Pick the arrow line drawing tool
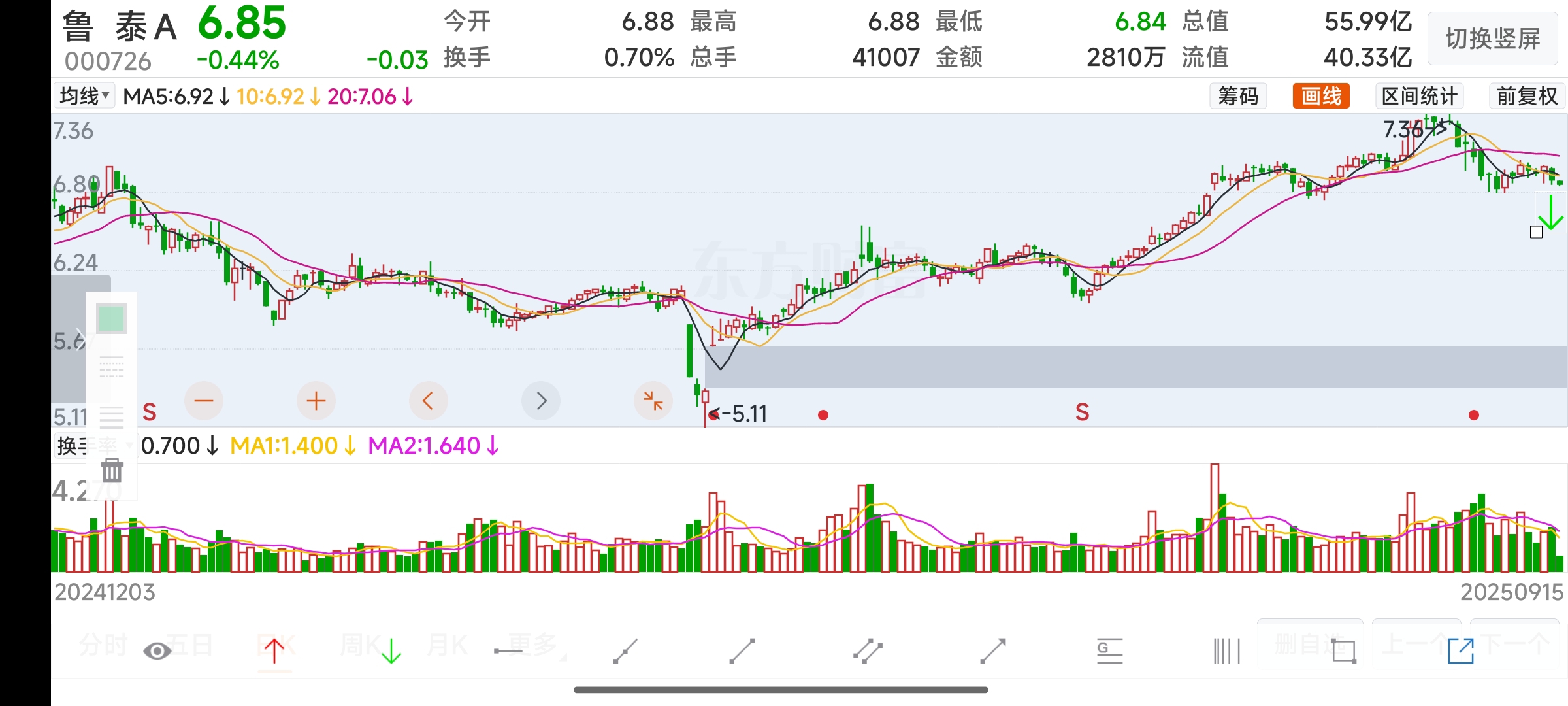The image size is (1568, 706). (x=993, y=651)
